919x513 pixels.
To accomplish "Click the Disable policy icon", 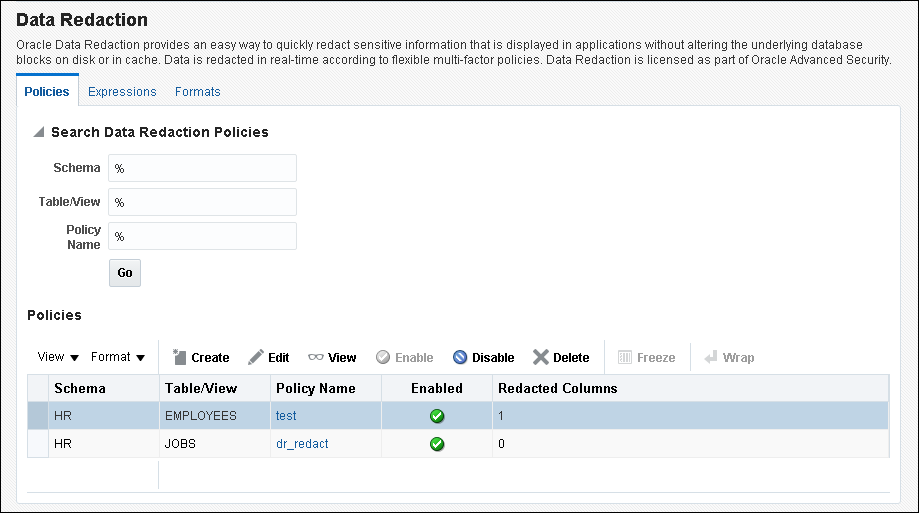I will (460, 357).
